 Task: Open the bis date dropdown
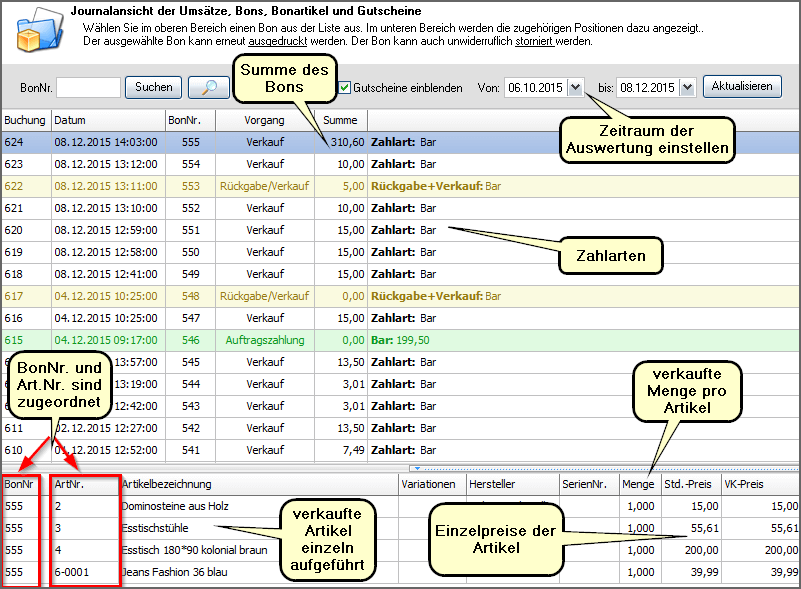pos(687,88)
